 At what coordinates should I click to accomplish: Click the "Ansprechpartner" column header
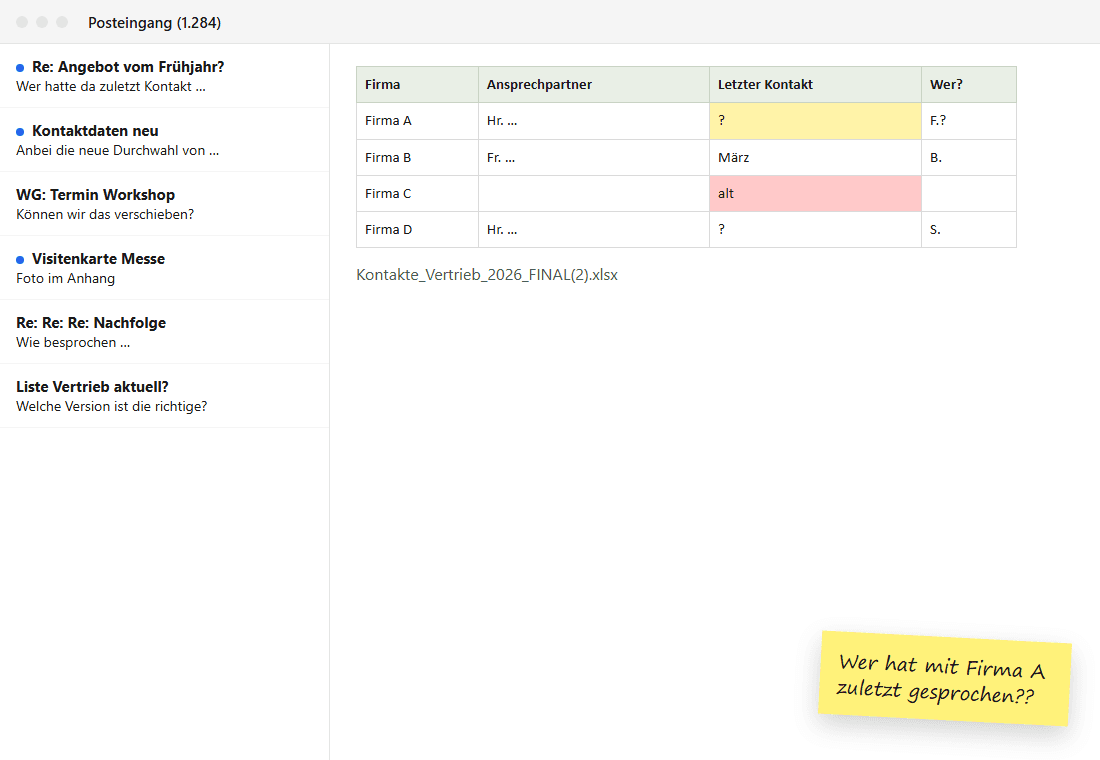593,85
